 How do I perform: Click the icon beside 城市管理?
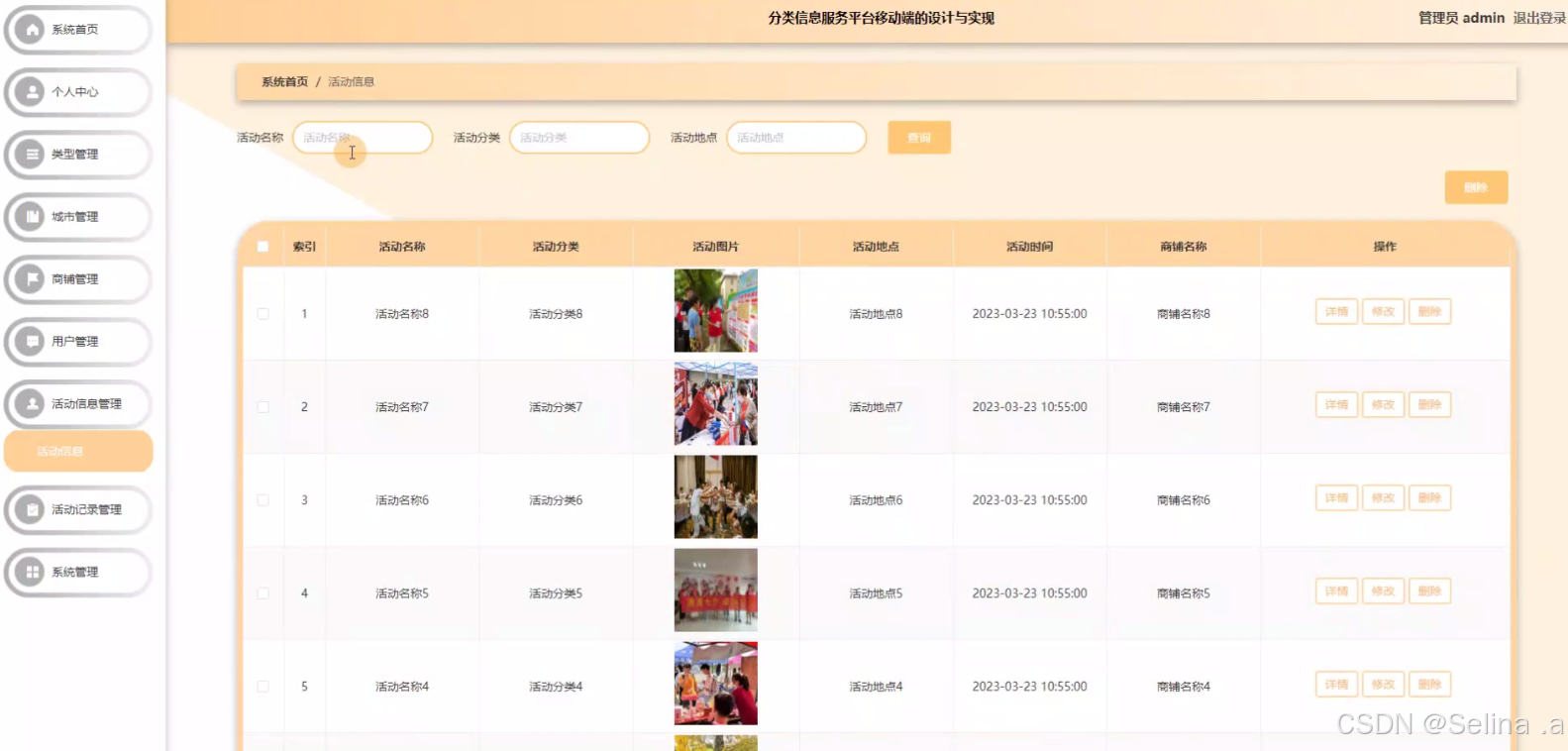tap(31, 217)
